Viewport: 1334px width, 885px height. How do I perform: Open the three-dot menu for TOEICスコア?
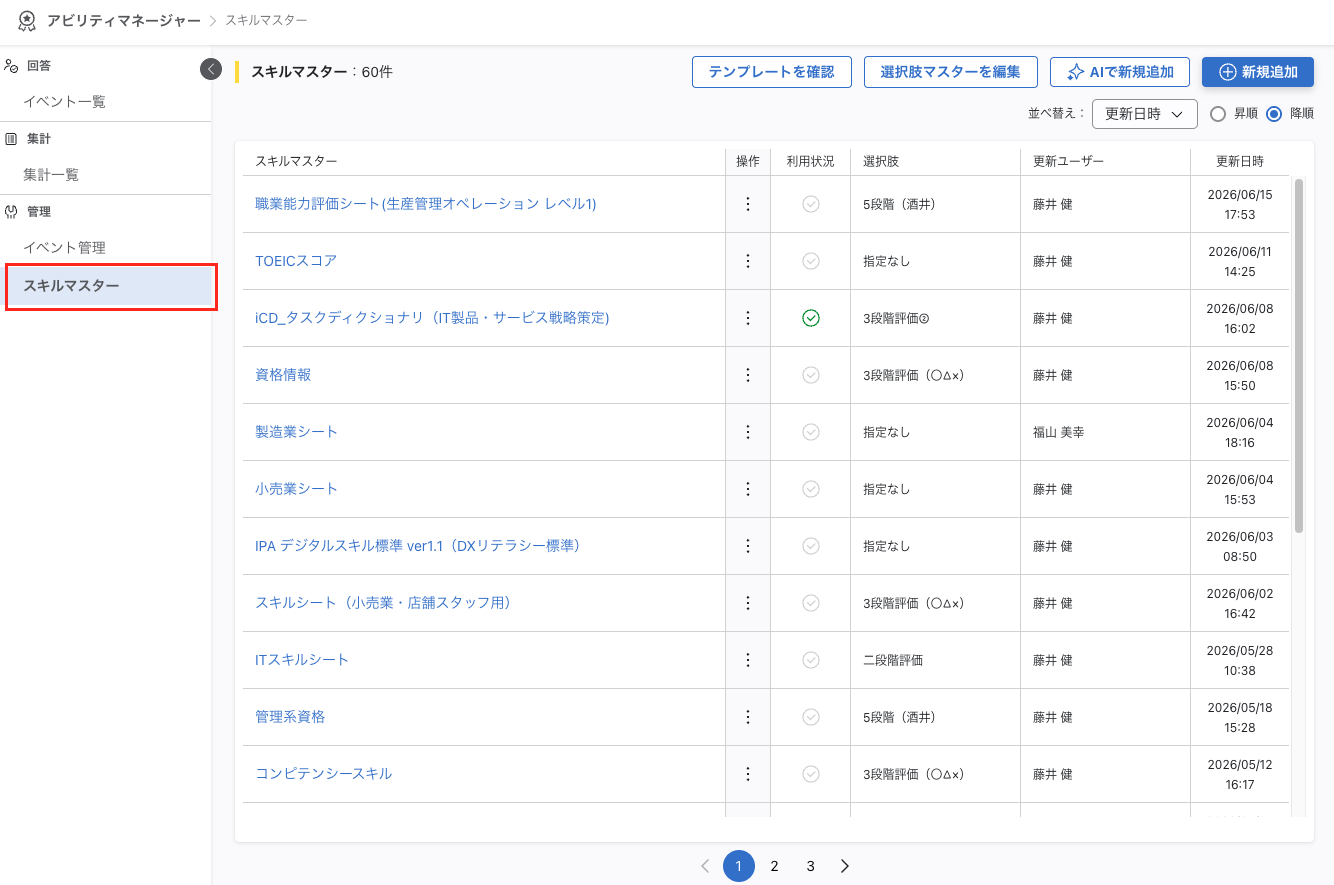[747, 261]
